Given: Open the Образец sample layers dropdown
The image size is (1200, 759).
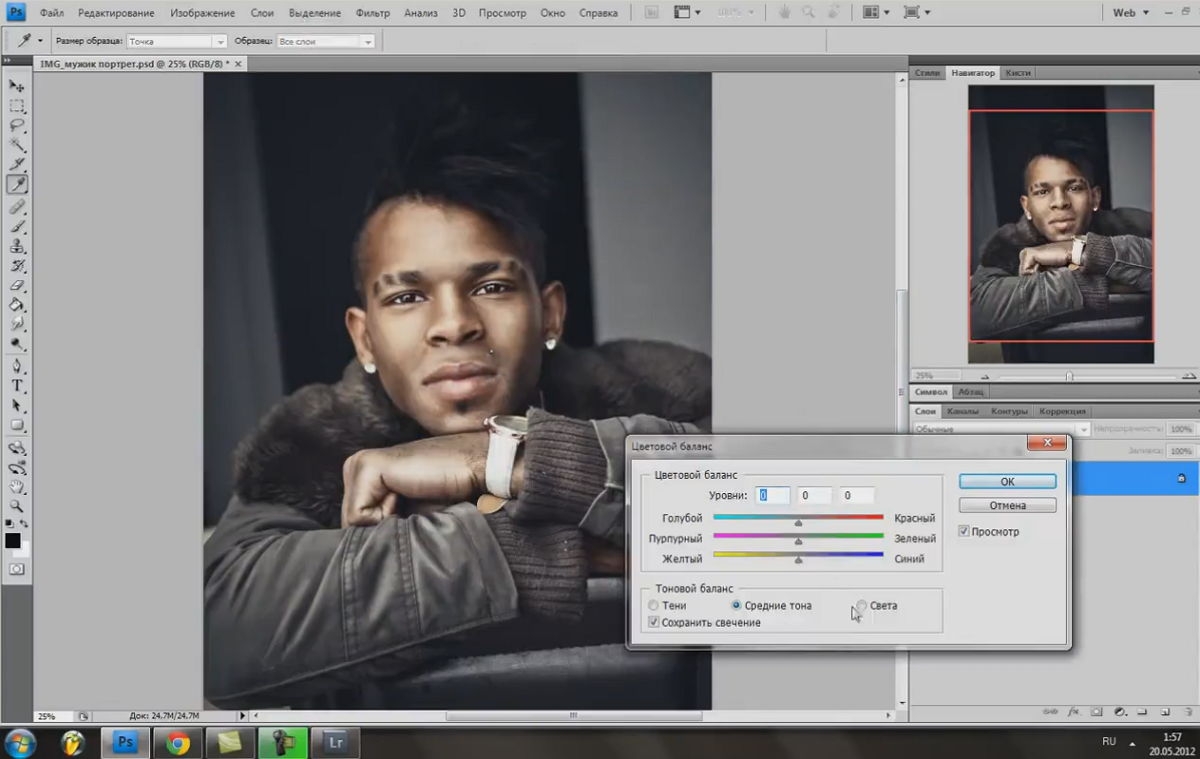Looking at the screenshot, I should [326, 41].
